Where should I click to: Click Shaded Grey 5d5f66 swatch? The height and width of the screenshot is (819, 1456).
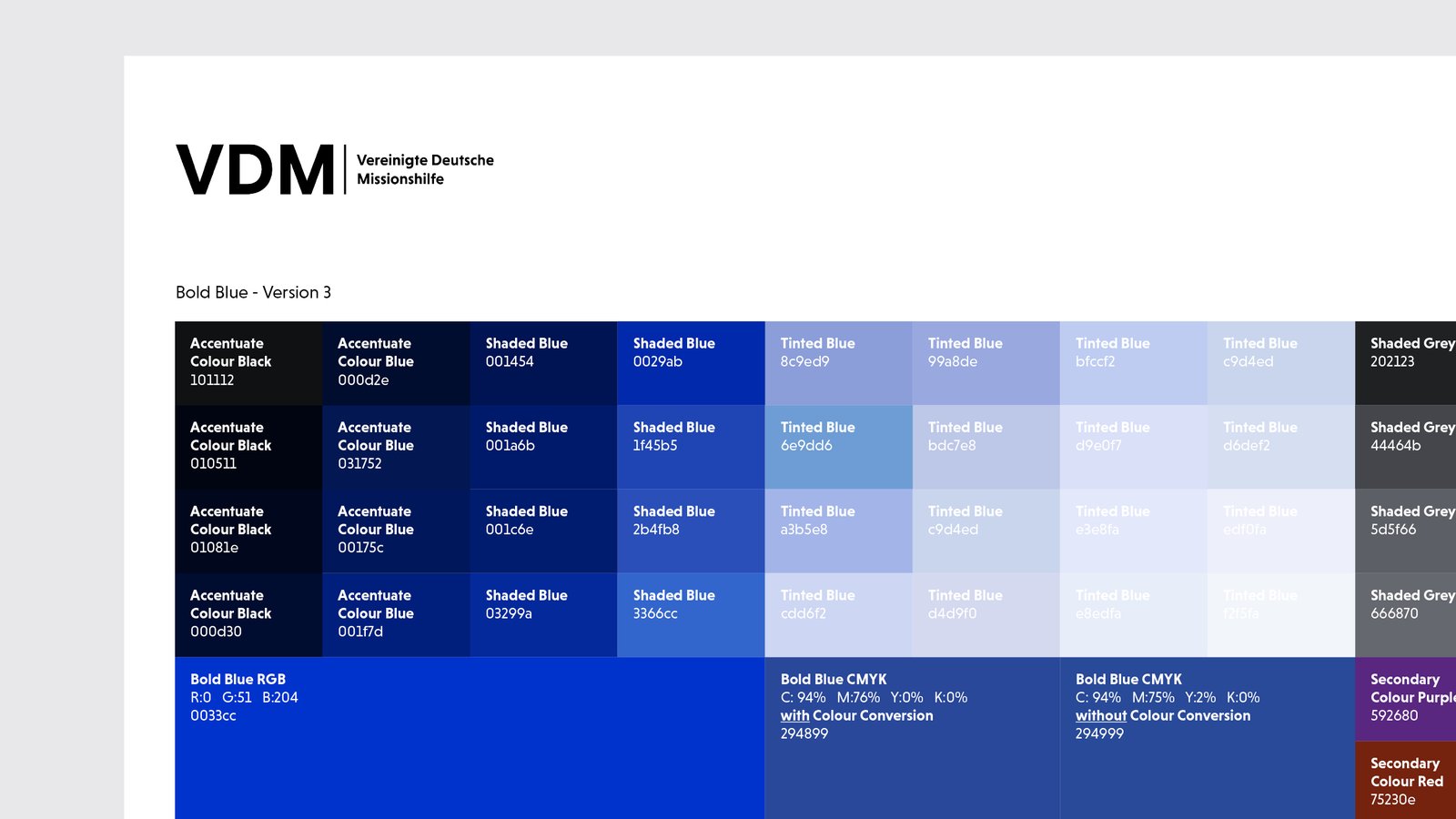(x=1405, y=531)
